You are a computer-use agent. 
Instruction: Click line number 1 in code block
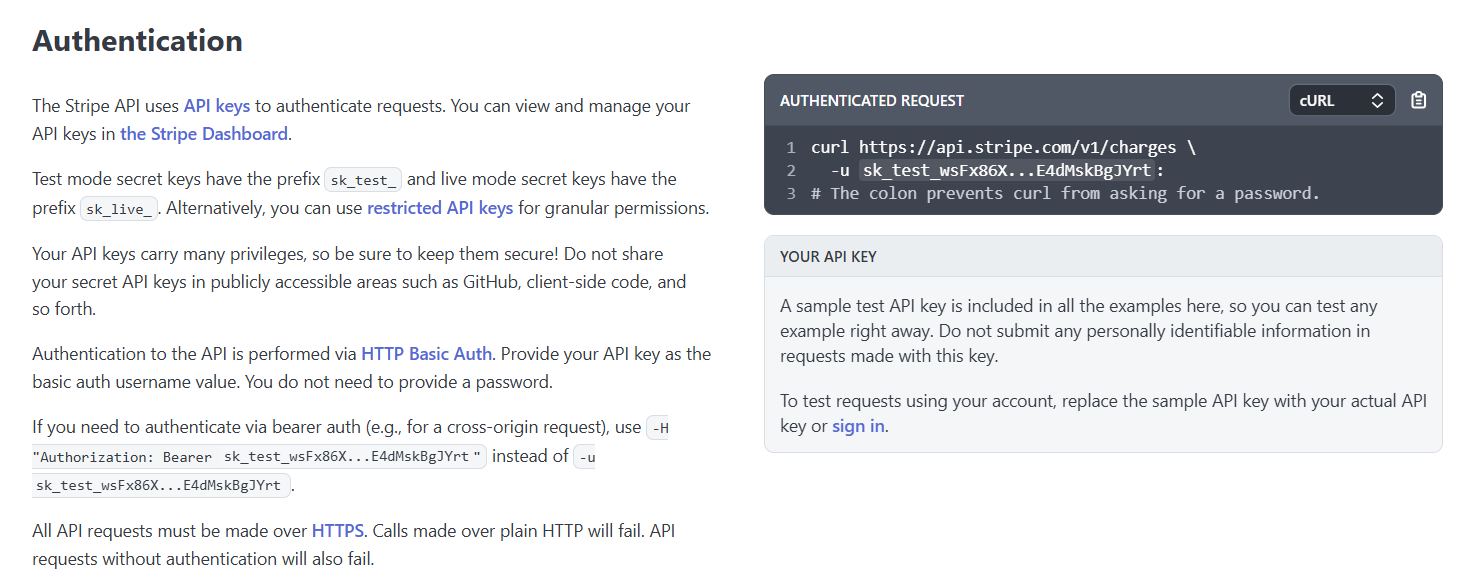(790, 147)
